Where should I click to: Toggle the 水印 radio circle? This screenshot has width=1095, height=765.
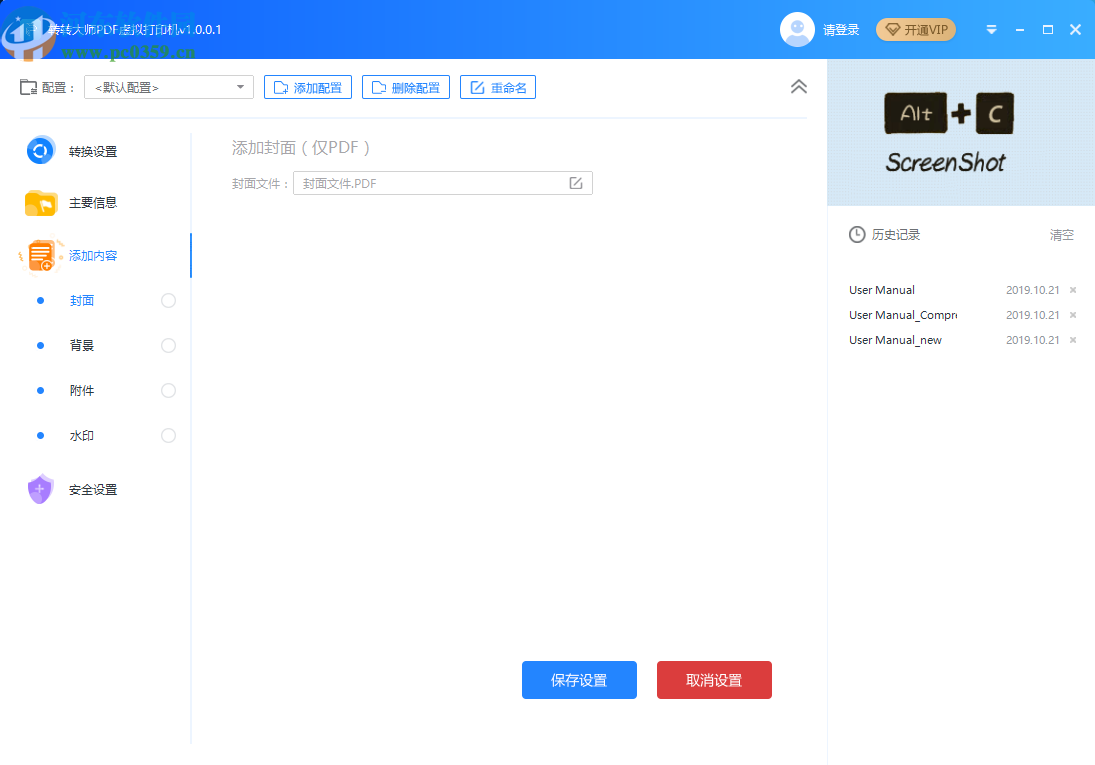[x=168, y=435]
